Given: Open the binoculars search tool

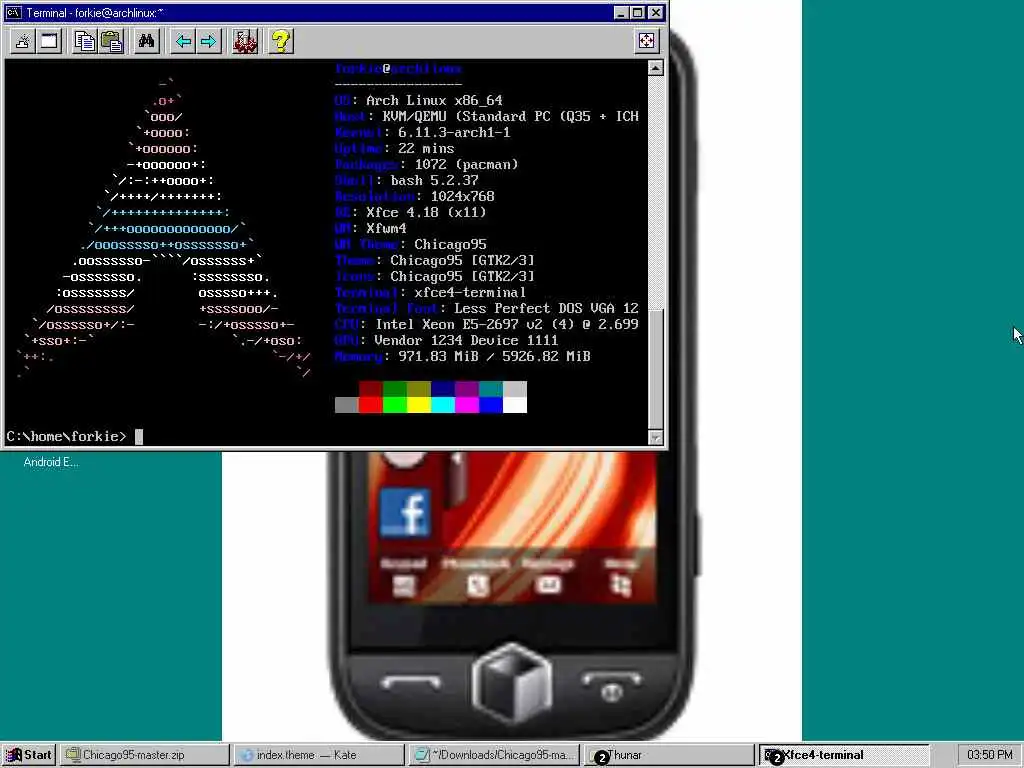Looking at the screenshot, I should click(x=146, y=41).
